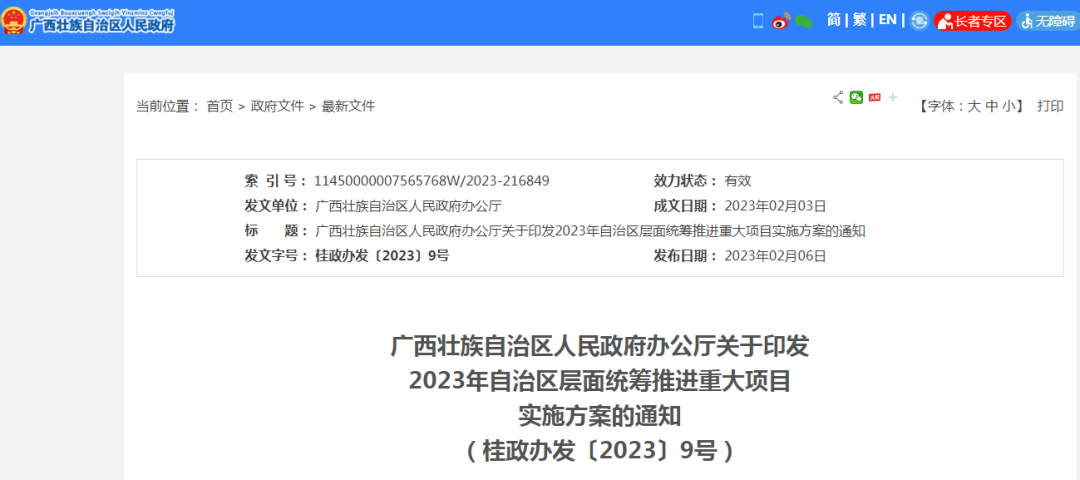Click the share icon above document info
The height and width of the screenshot is (480, 1080).
[x=838, y=97]
